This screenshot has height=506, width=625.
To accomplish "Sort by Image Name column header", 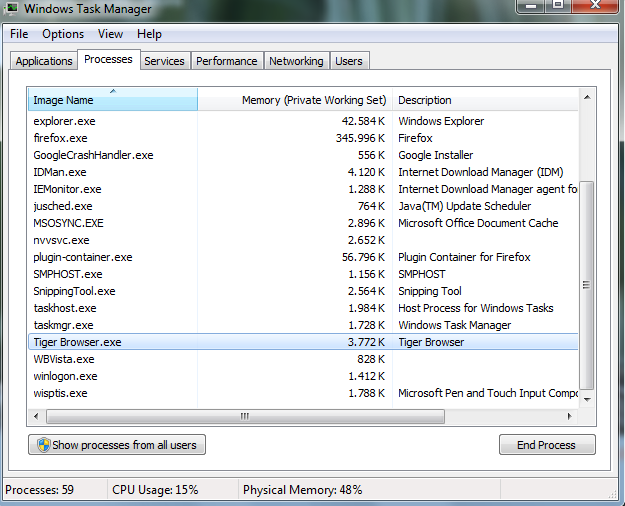I will (x=113, y=100).
